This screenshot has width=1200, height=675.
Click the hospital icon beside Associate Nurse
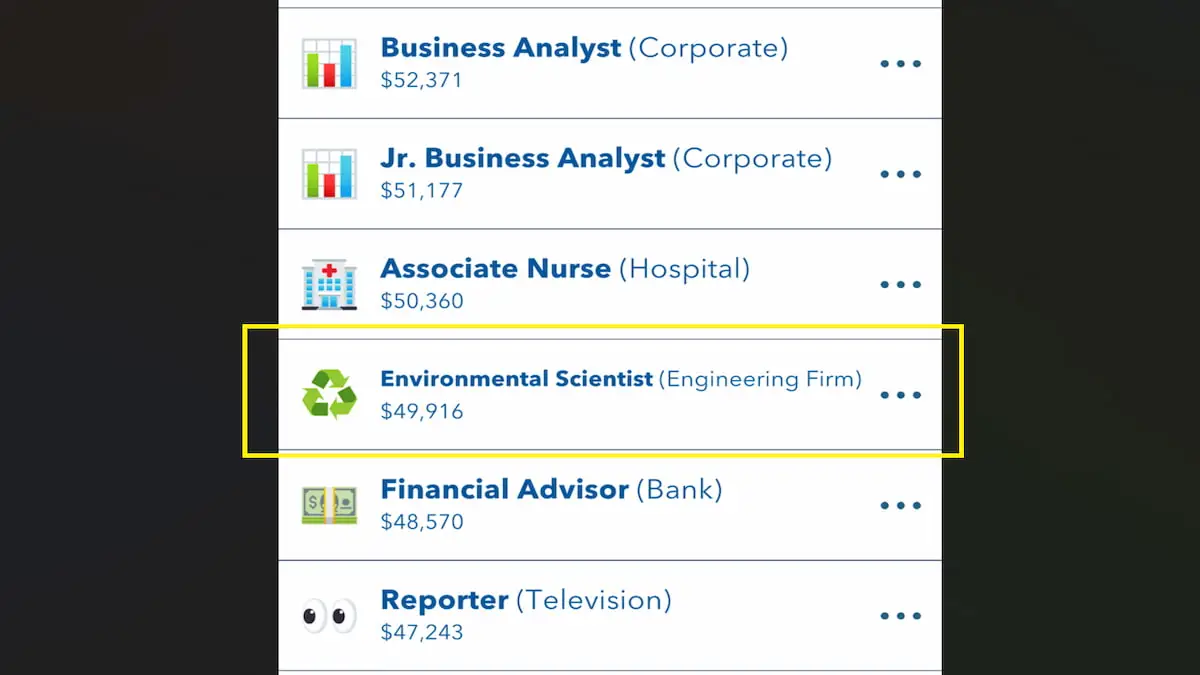pyautogui.click(x=329, y=285)
